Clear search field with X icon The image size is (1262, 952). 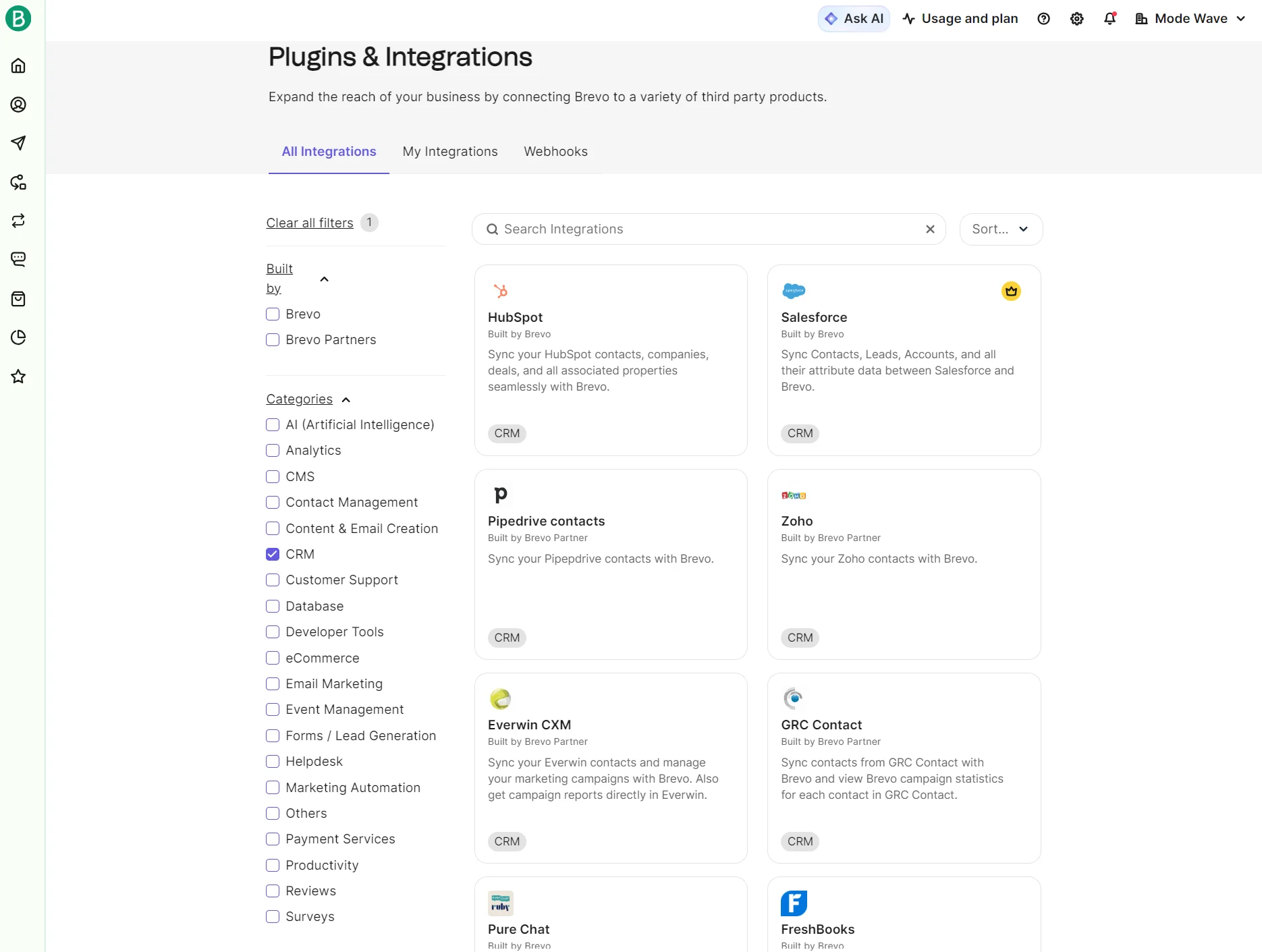click(930, 229)
